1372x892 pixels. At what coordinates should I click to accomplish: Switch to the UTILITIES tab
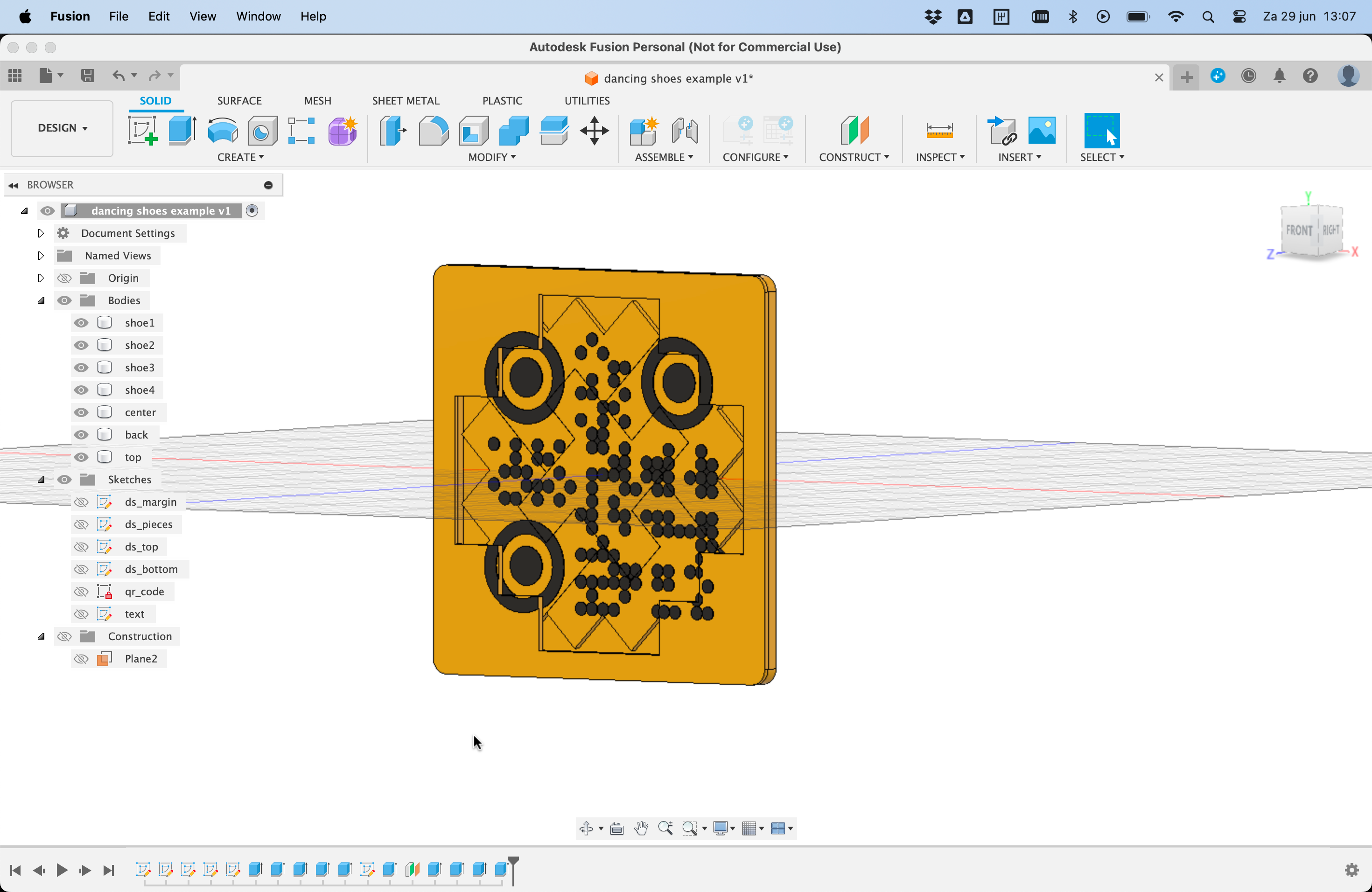coord(587,101)
